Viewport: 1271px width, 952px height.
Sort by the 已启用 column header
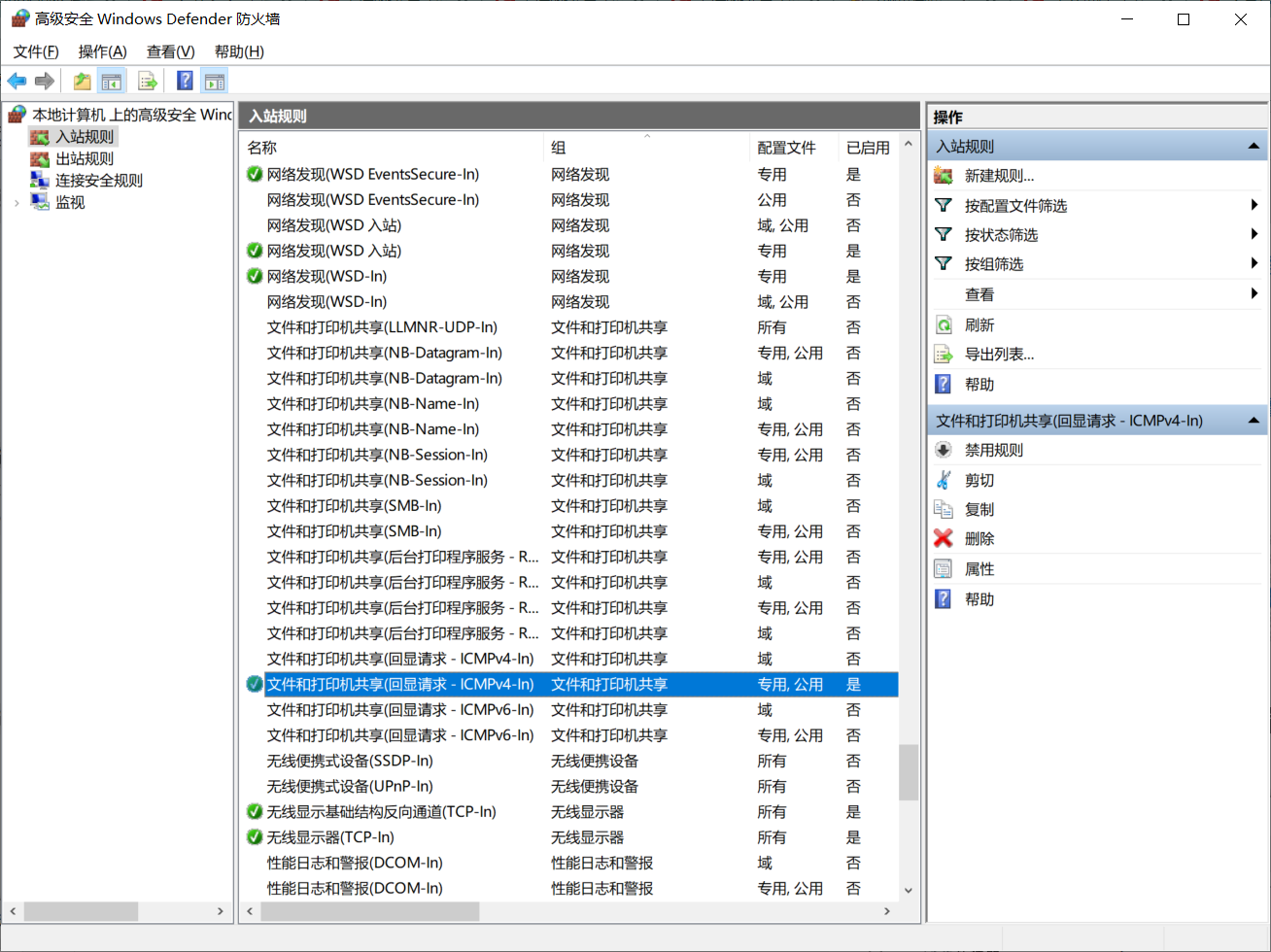(869, 148)
